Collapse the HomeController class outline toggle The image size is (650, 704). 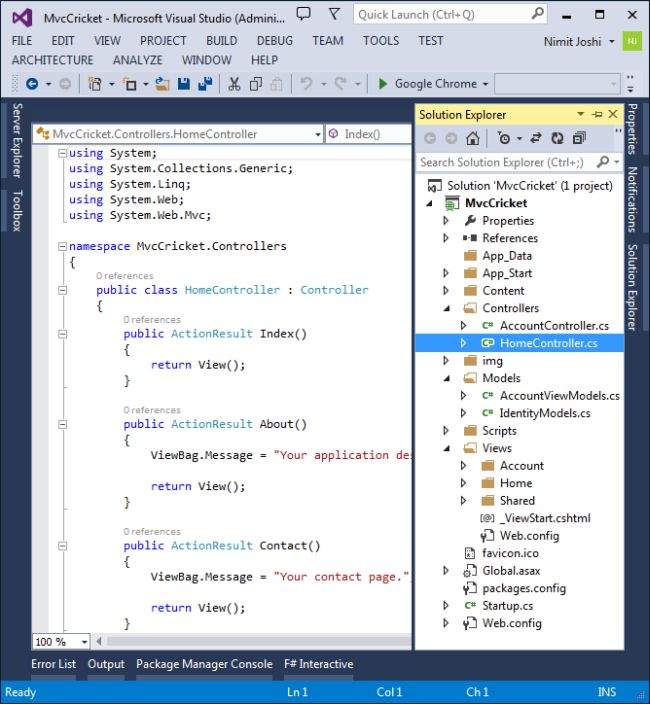tap(62, 290)
